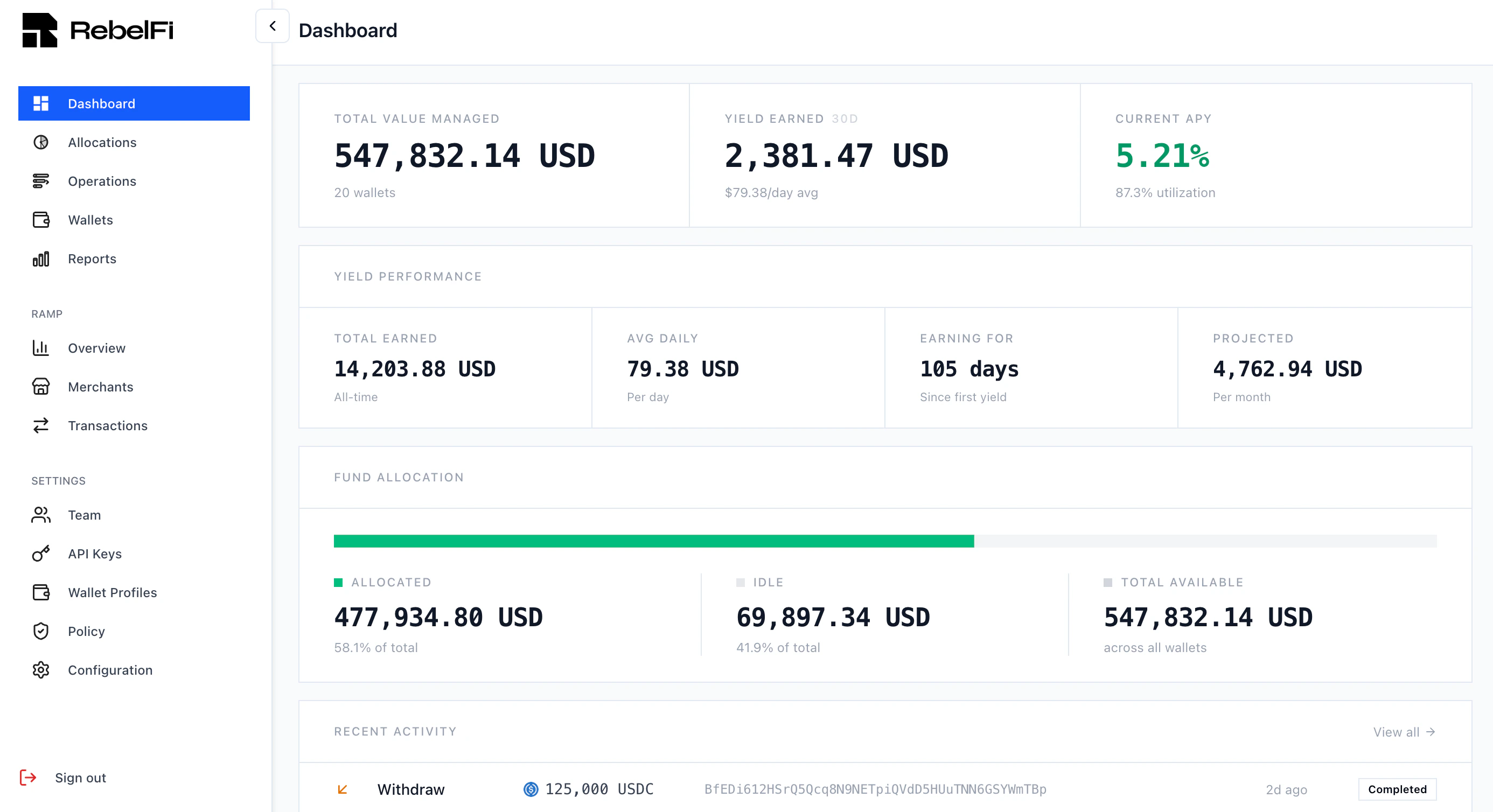This screenshot has height=812, width=1493.
Task: Click View all in Recent Activity
Action: pos(1404,732)
